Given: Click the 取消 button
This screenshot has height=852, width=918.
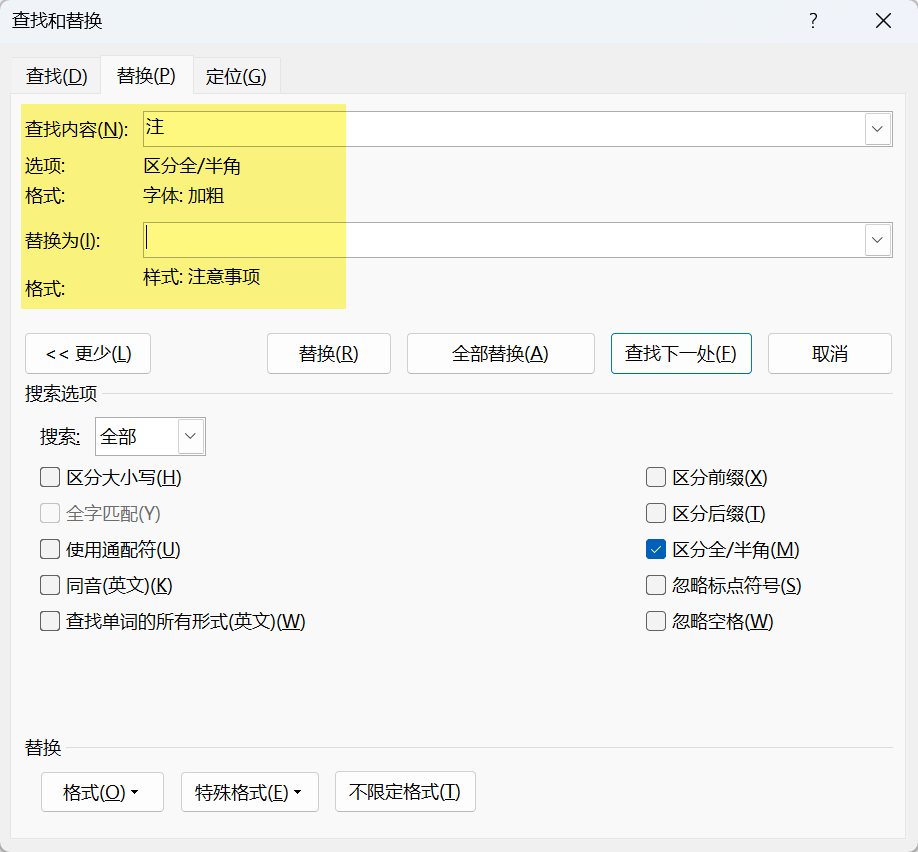Looking at the screenshot, I should coord(830,354).
